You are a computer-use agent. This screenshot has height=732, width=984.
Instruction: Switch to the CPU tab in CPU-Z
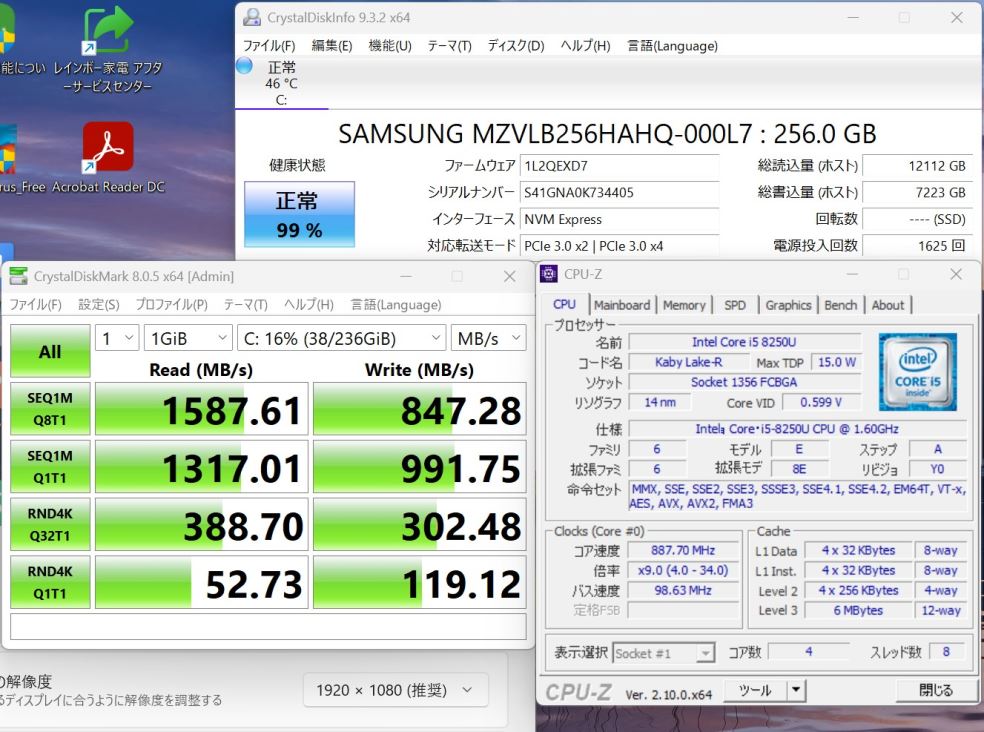pyautogui.click(x=565, y=304)
